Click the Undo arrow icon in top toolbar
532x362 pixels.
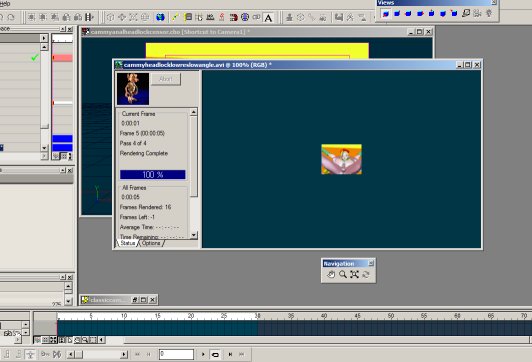click(2, 17)
